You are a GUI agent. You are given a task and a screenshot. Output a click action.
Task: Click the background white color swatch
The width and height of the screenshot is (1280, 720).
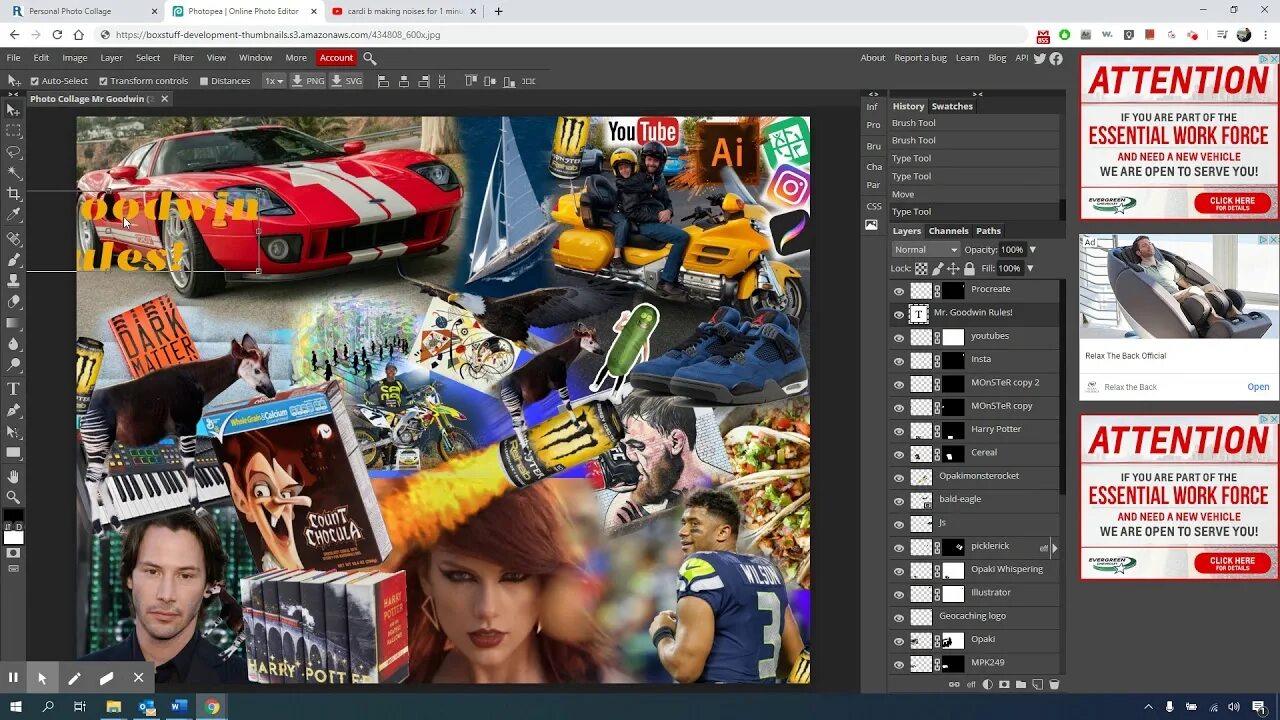tap(14, 537)
